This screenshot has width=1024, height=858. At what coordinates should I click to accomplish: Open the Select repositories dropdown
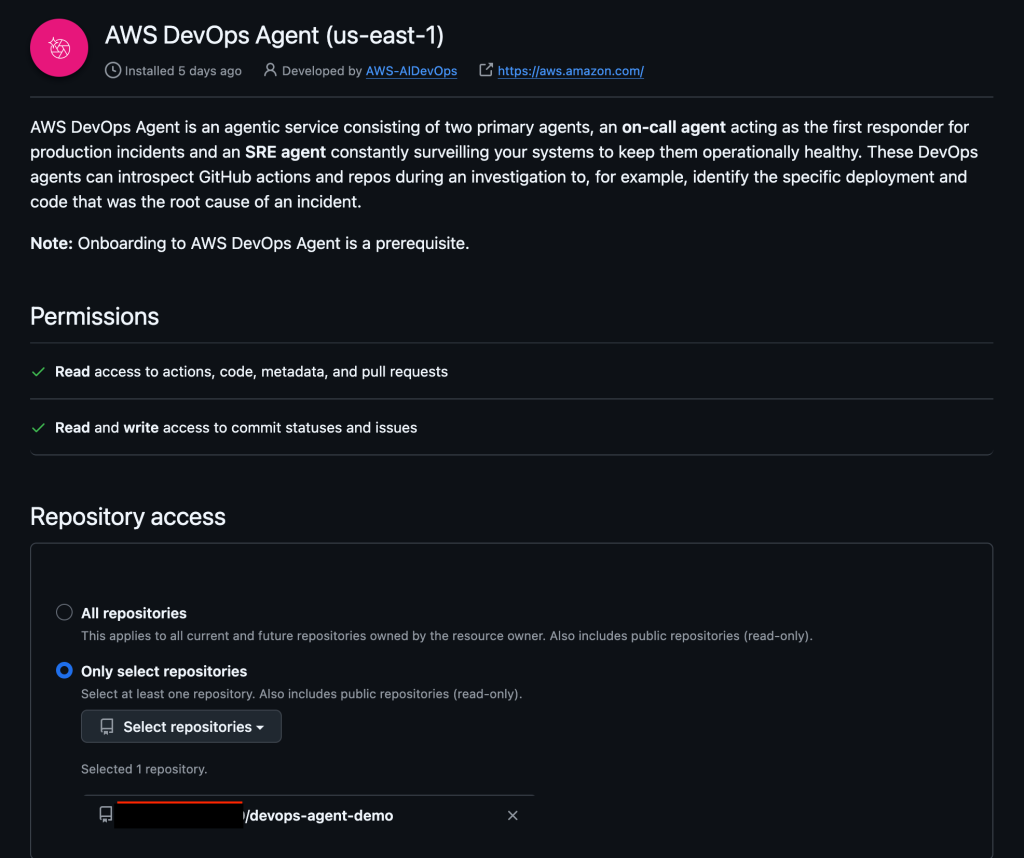tap(181, 727)
